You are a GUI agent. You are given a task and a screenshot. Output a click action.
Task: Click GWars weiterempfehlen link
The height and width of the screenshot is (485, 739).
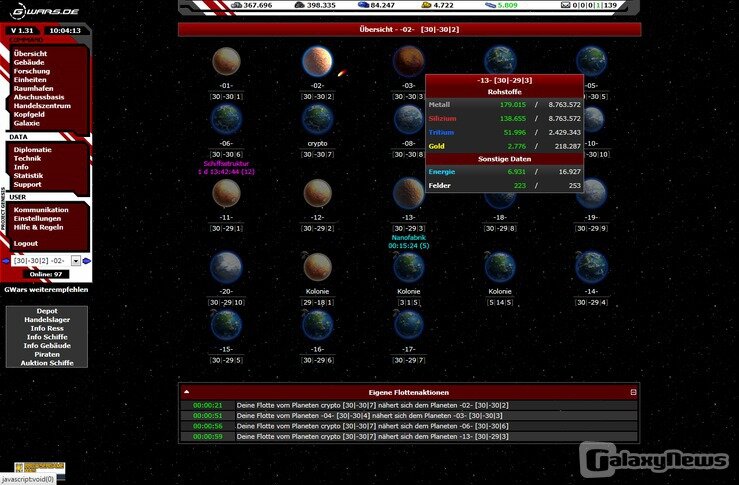(x=46, y=290)
